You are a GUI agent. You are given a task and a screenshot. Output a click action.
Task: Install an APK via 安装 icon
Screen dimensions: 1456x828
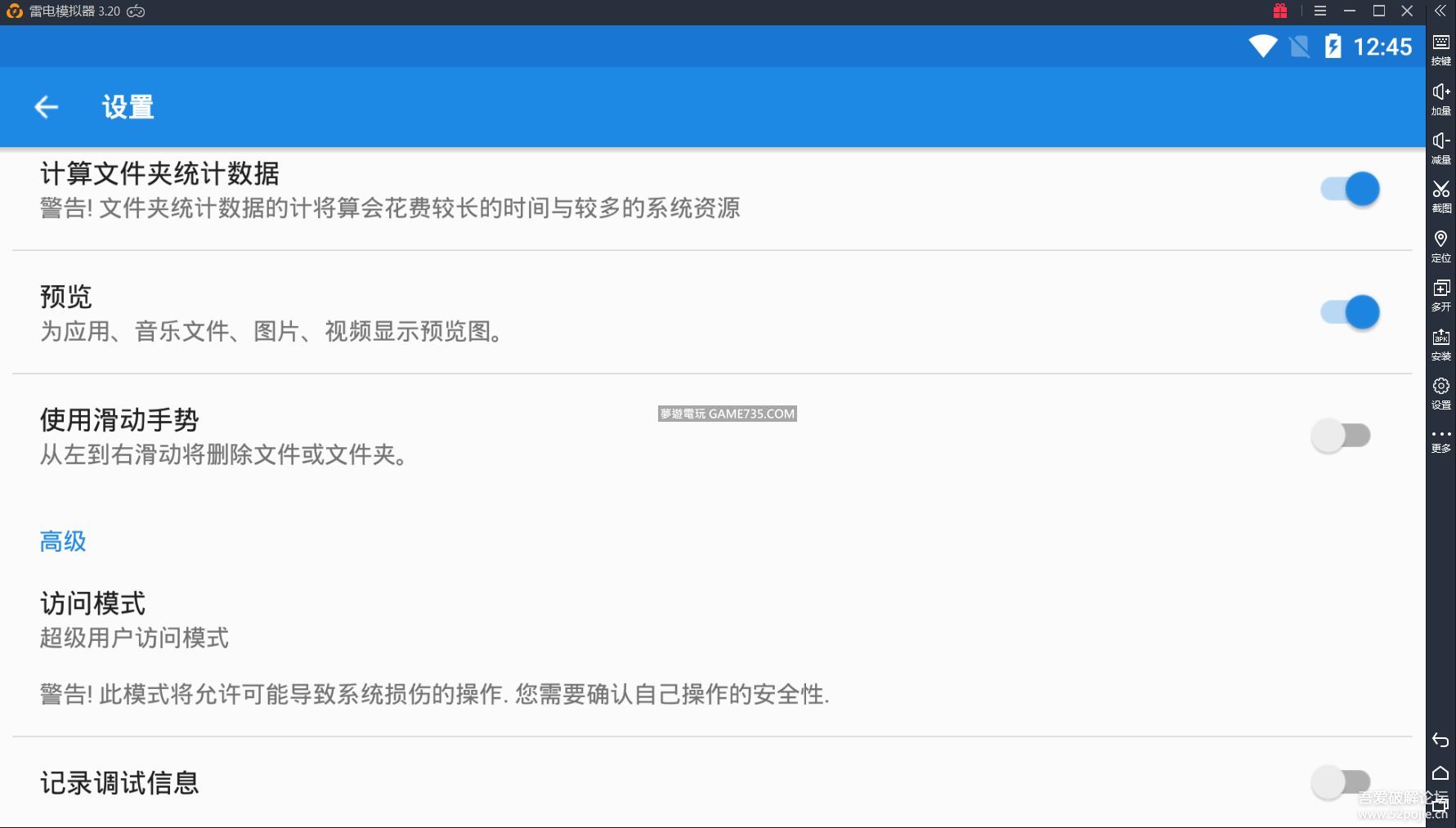pos(1440,344)
